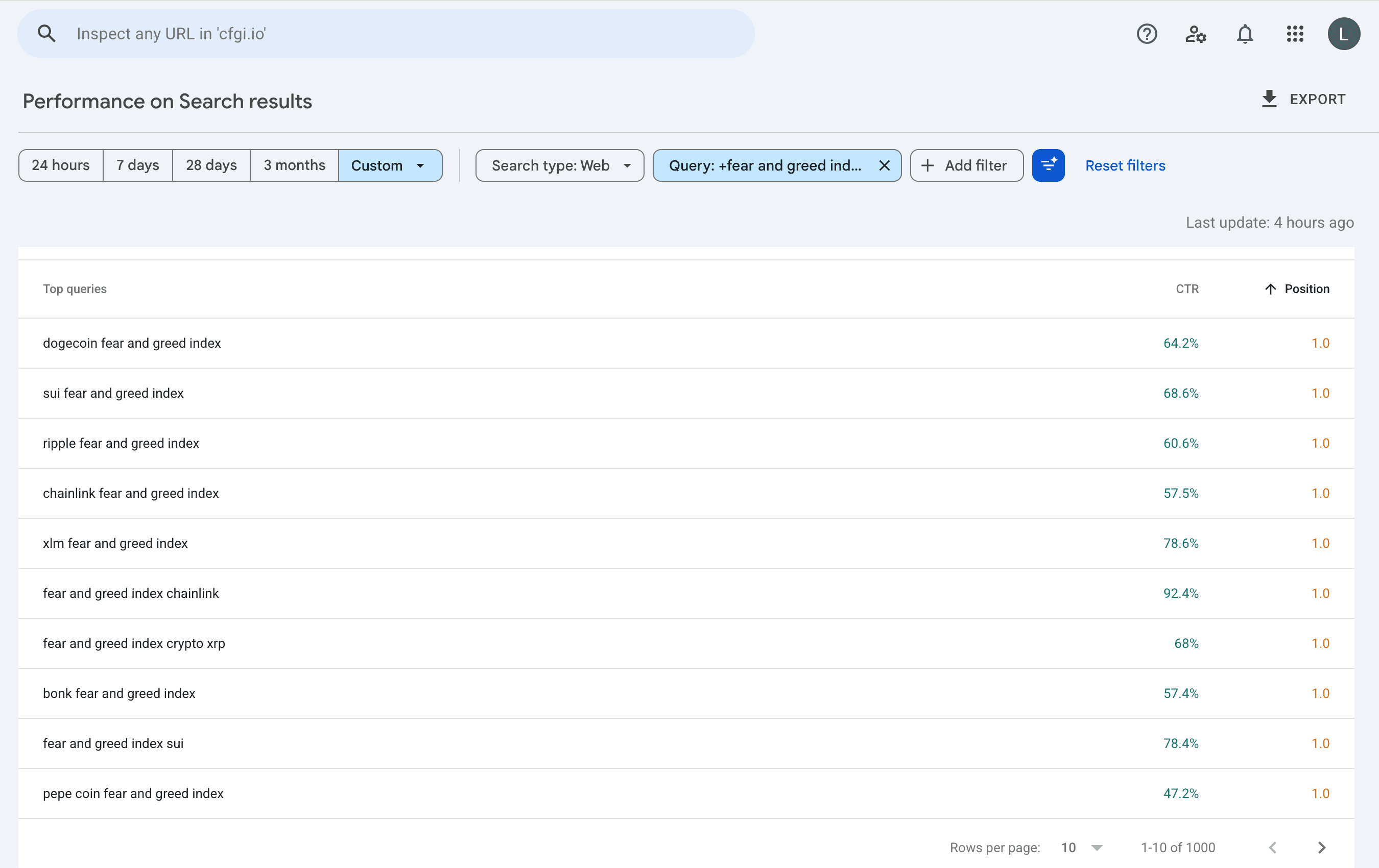1379x868 pixels.
Task: Select the 7 days date range
Action: pyautogui.click(x=137, y=165)
